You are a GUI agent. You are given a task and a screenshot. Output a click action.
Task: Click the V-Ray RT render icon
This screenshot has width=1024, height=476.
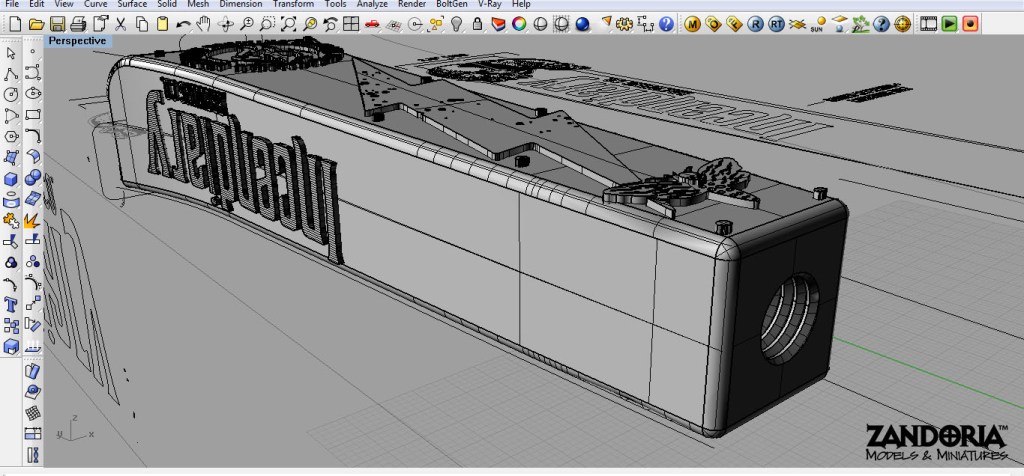coord(777,22)
